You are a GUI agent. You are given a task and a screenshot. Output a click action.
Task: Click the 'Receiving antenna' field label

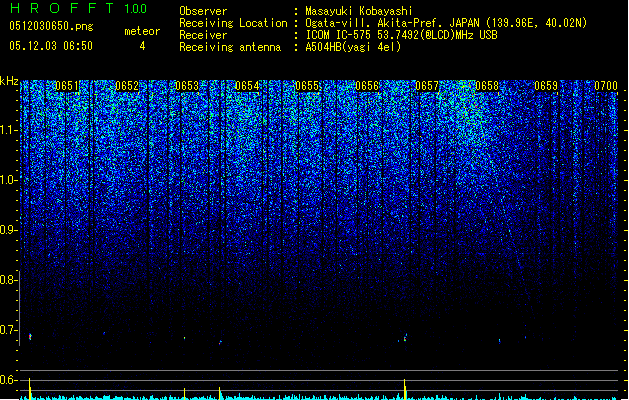[230, 47]
